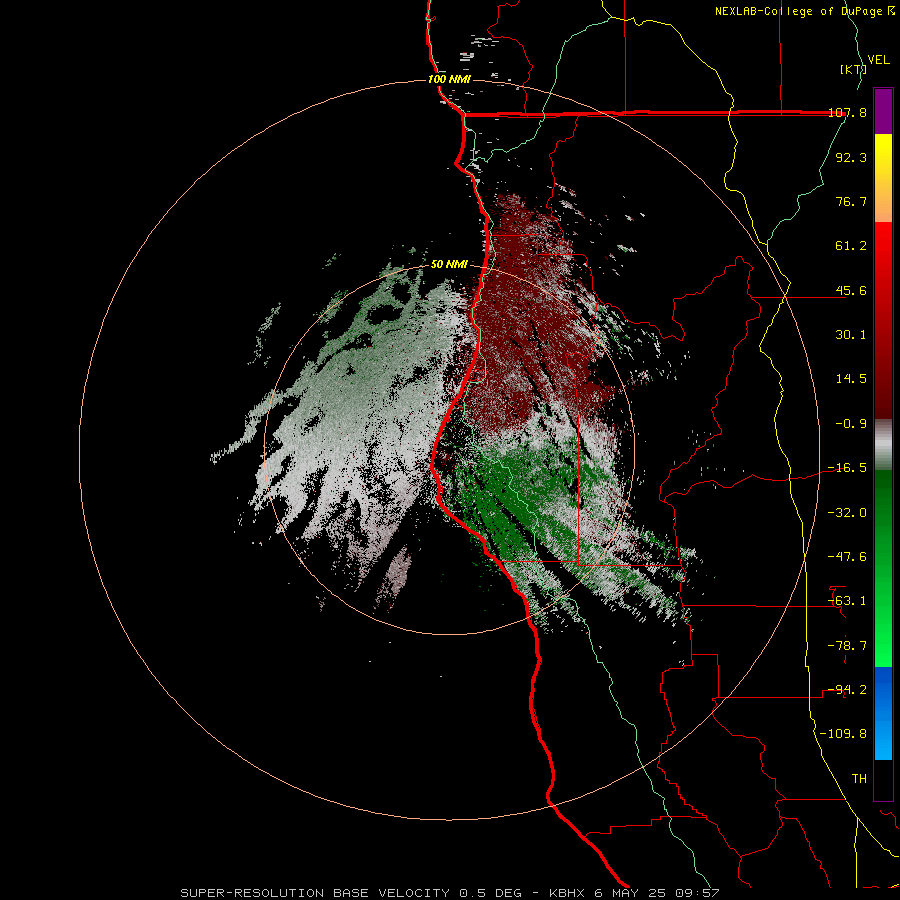Click the -32.0 value on the velocity scale

[x=848, y=513]
